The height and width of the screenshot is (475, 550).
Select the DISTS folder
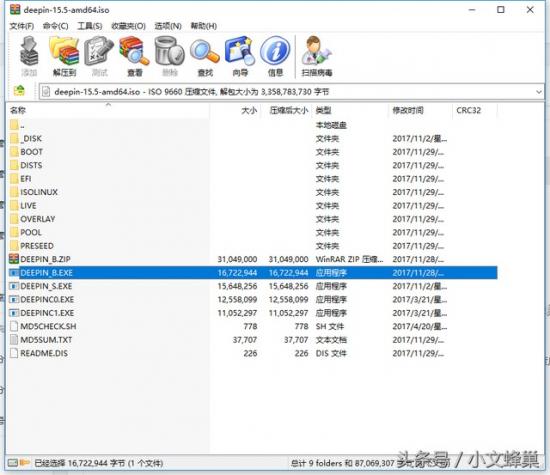pos(252,165)
